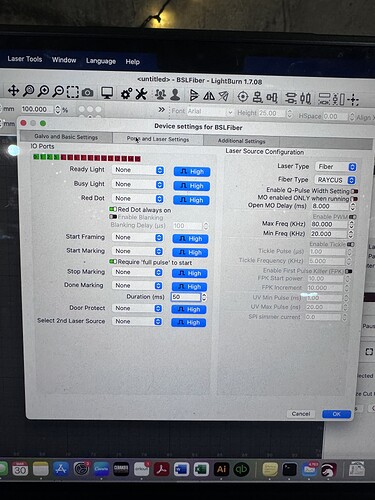Click the preview monitor icon in toolbar
This screenshot has height=500, width=375.
click(107, 93)
